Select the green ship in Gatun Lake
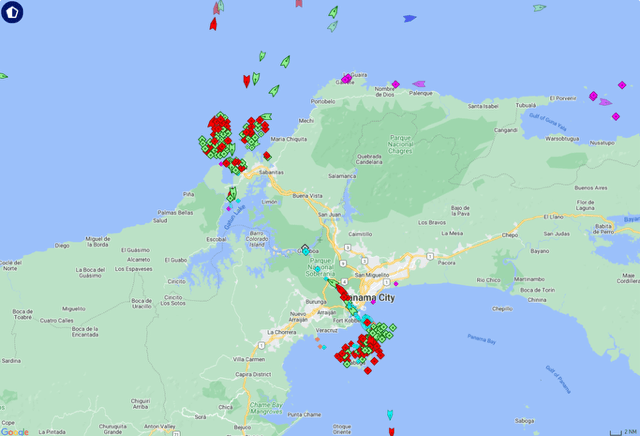The image size is (640, 436). (x=231, y=194)
